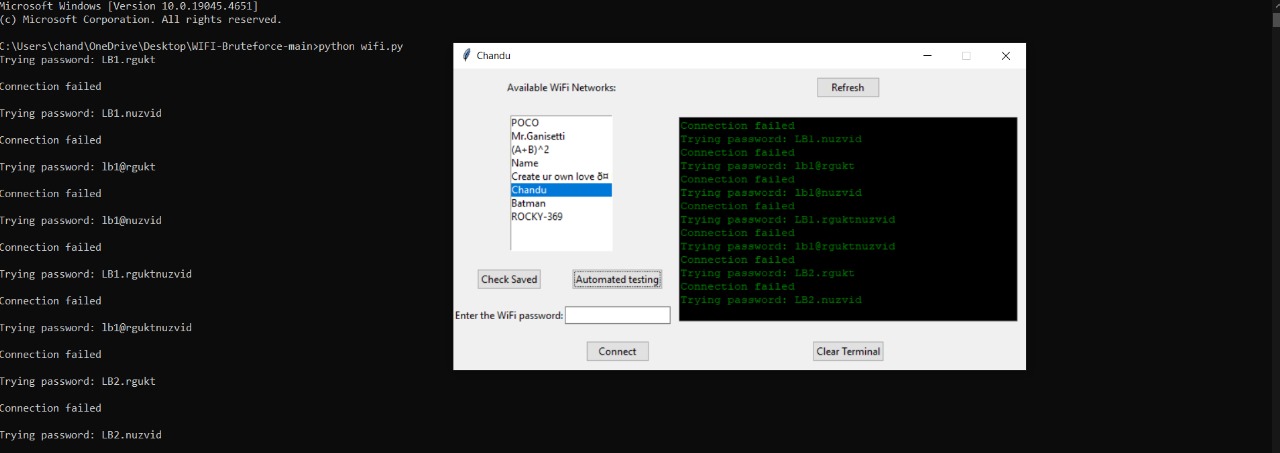This screenshot has width=1280, height=453.
Task: Select the Batman WiFi network
Action: [528, 203]
